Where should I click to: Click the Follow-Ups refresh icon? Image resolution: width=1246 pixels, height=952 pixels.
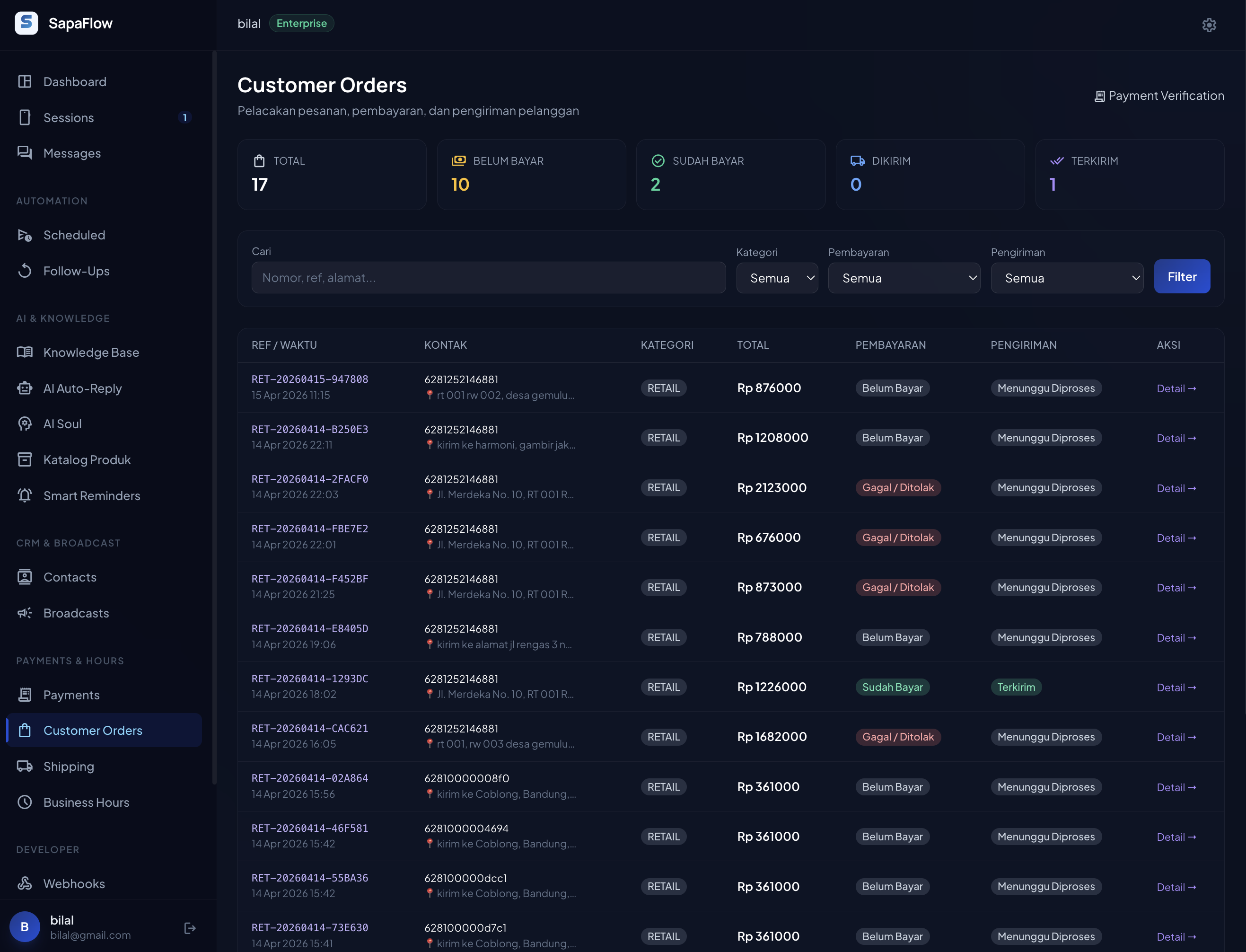tap(25, 270)
